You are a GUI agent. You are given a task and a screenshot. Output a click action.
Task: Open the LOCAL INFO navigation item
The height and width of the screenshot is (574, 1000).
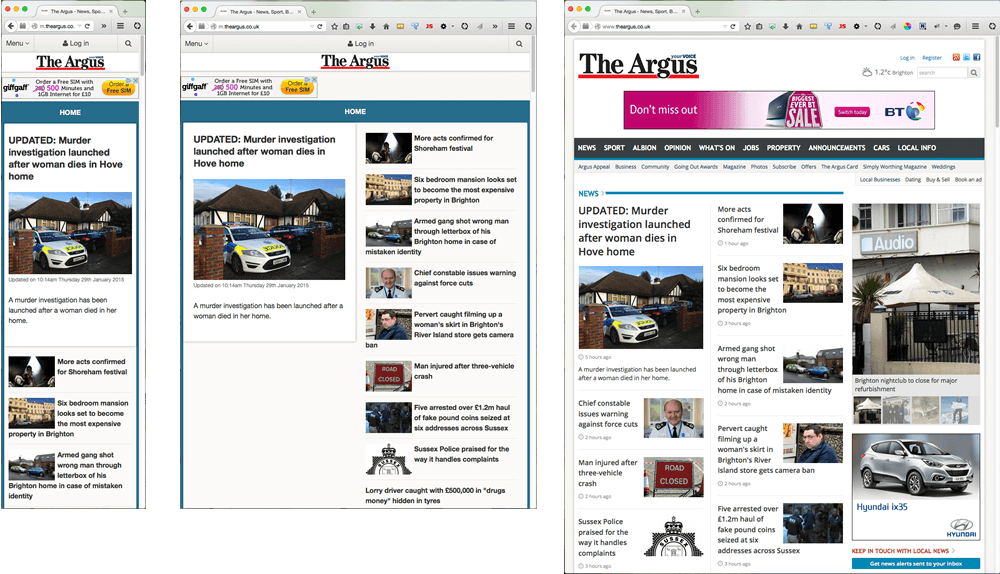point(916,147)
